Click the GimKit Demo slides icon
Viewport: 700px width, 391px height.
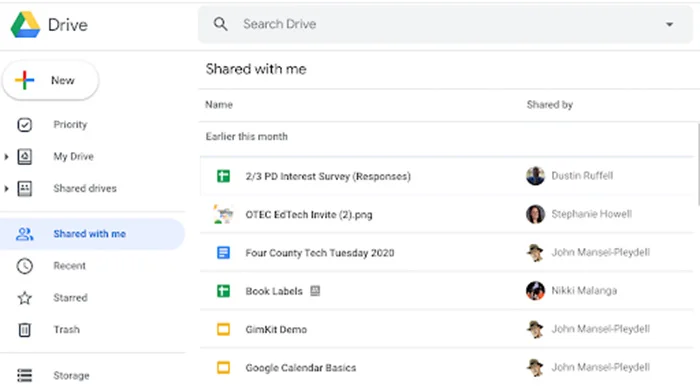[x=223, y=329]
